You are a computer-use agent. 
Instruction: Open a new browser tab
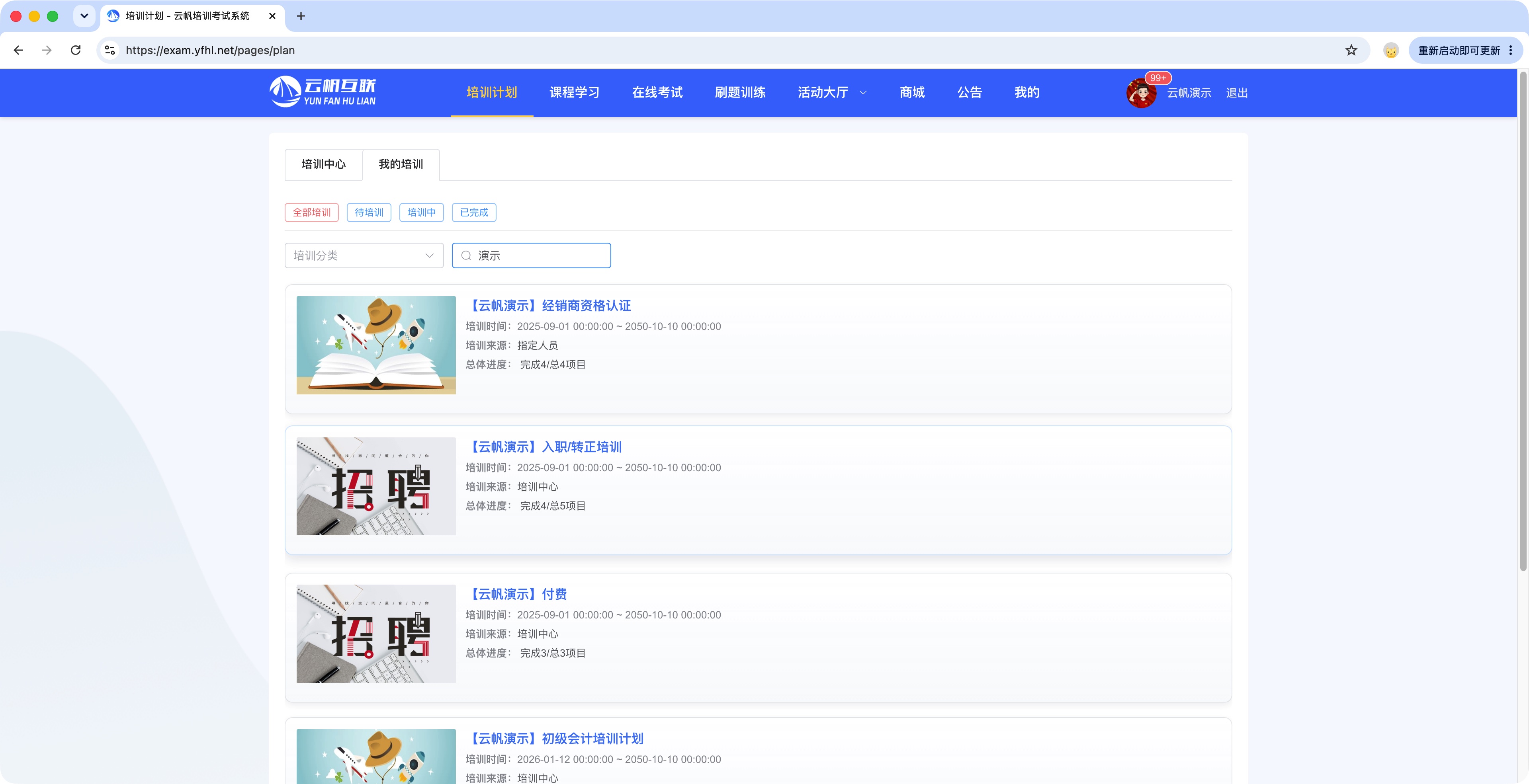[x=301, y=16]
